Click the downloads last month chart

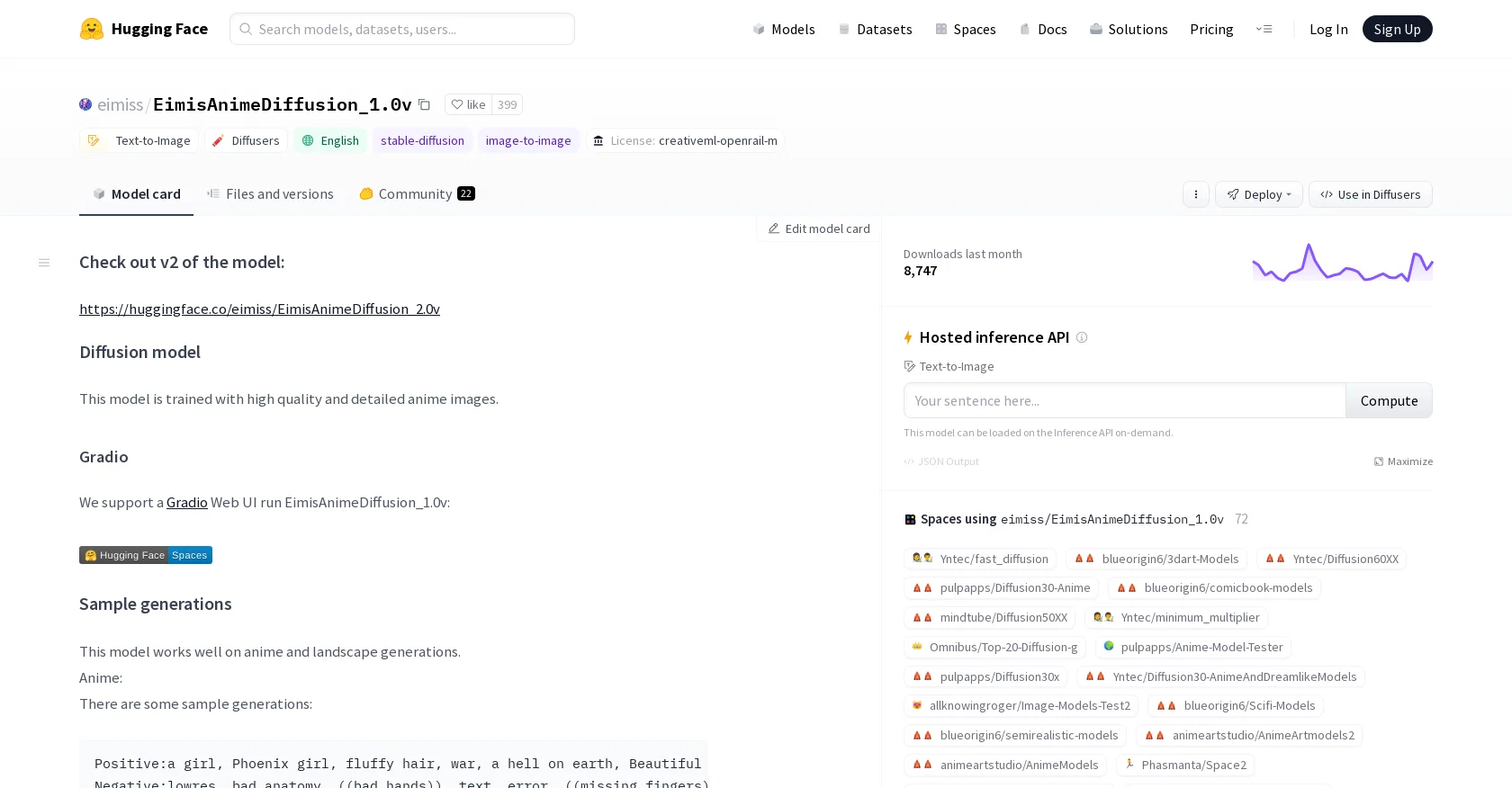[1343, 262]
